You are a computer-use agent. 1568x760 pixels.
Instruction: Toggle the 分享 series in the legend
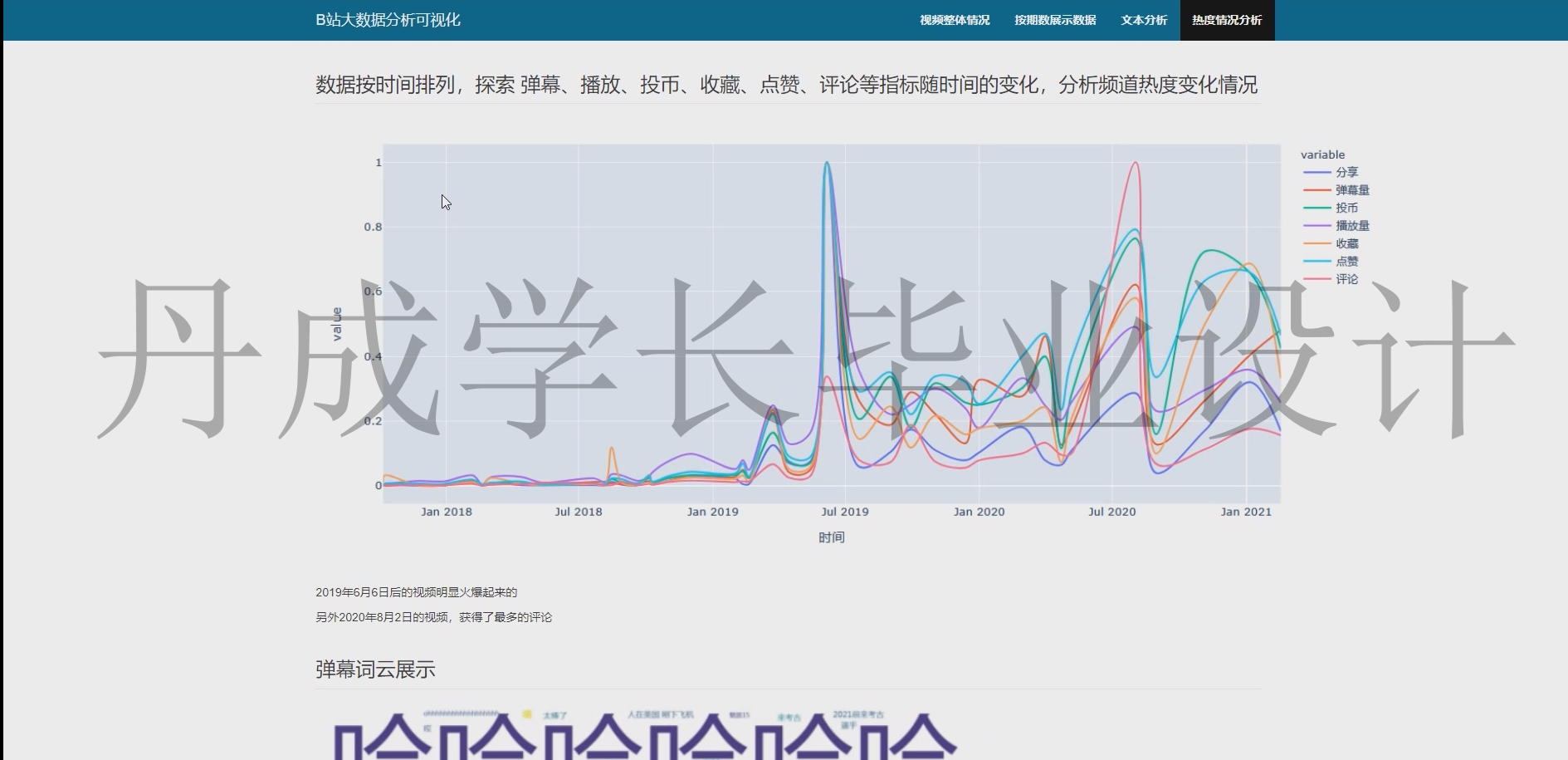pos(1346,172)
